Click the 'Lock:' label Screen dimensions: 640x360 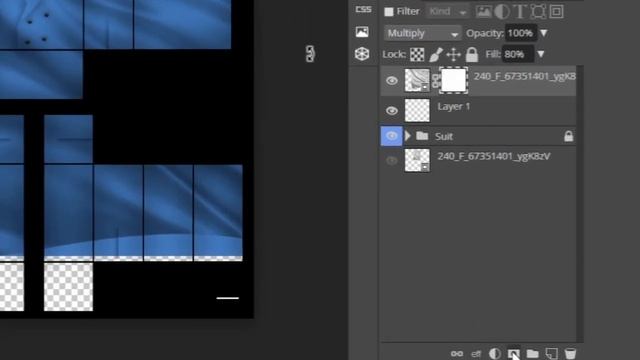[x=394, y=54]
